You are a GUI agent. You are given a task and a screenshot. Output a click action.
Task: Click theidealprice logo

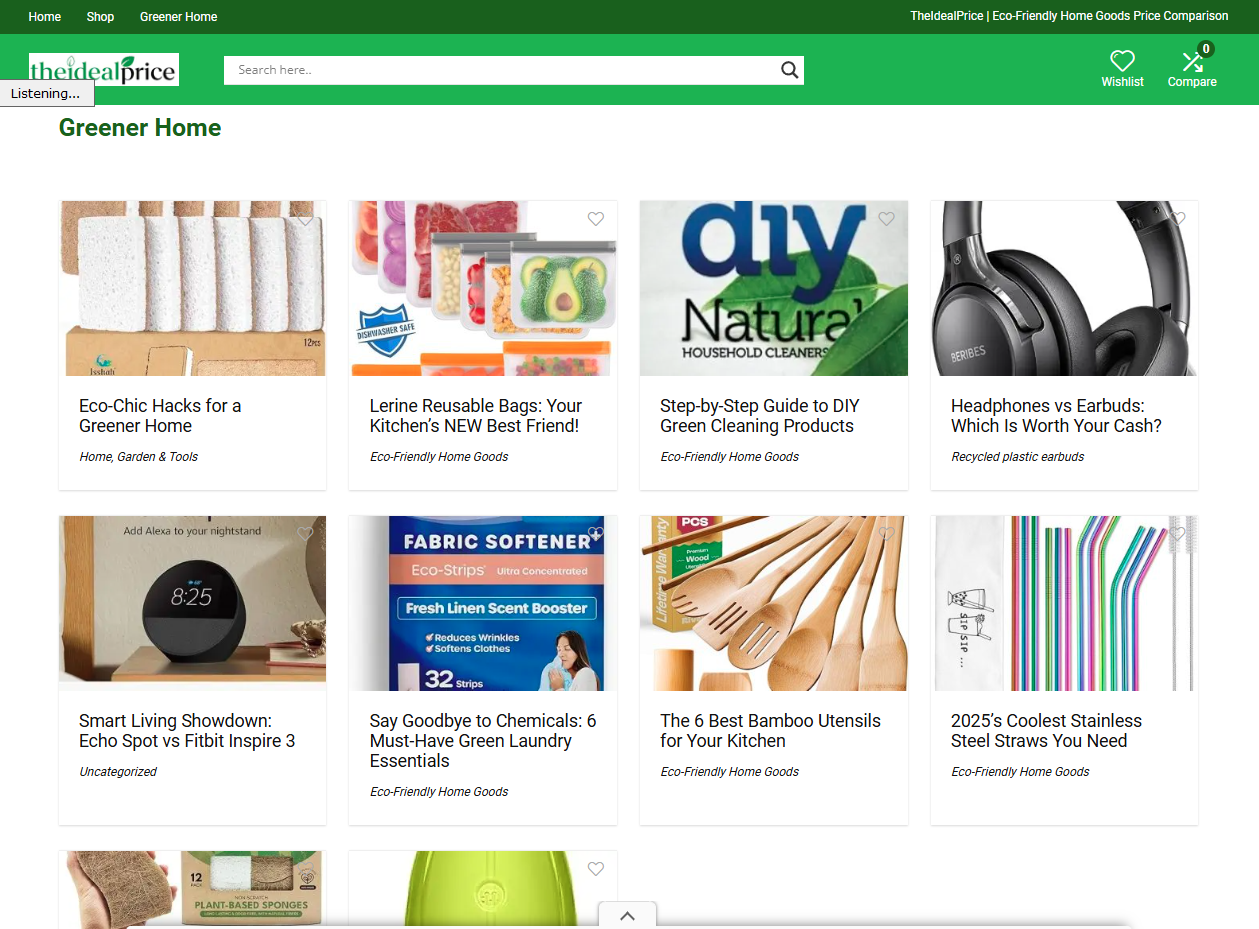click(104, 69)
